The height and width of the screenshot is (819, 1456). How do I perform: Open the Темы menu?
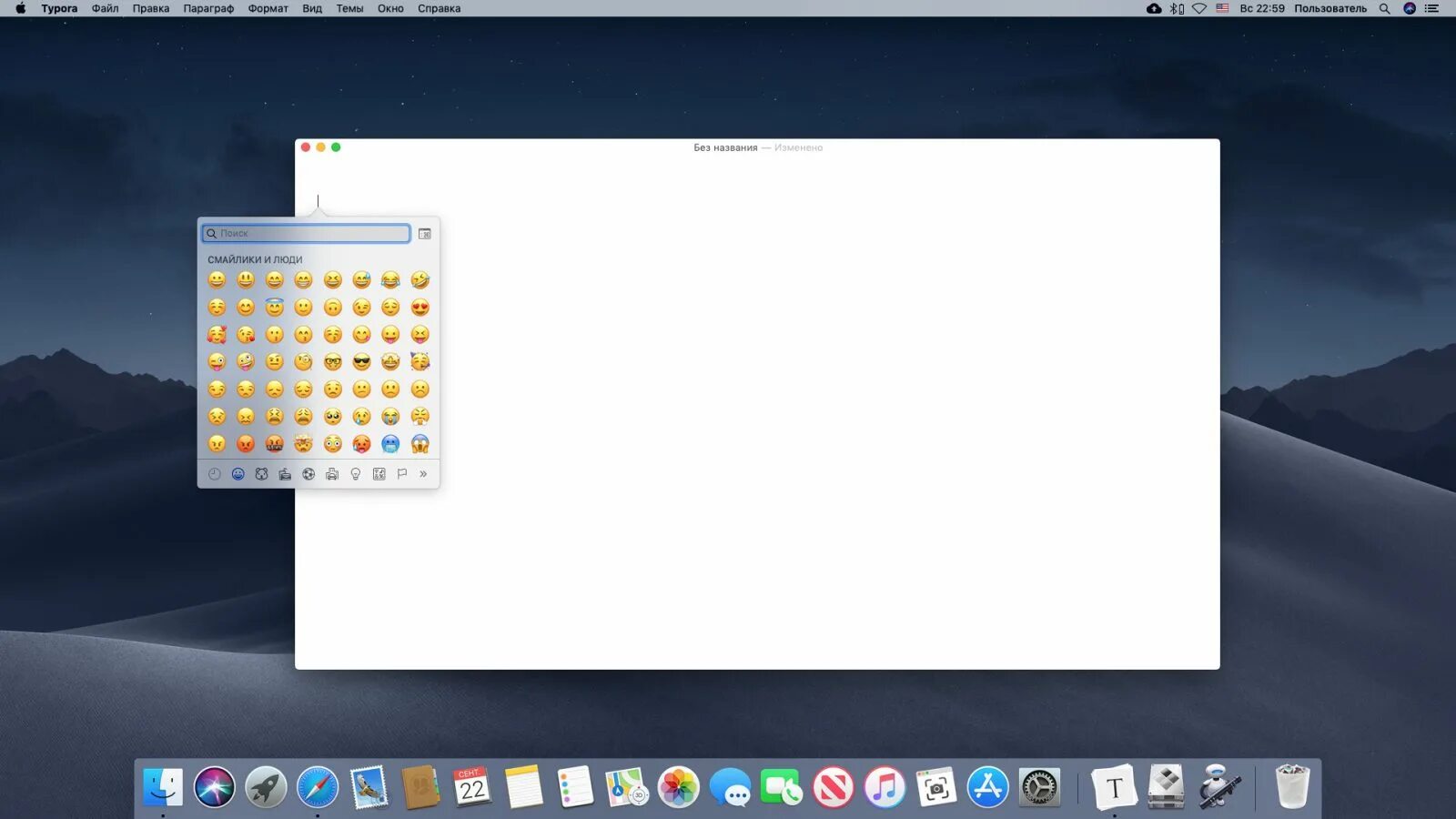pos(349,8)
